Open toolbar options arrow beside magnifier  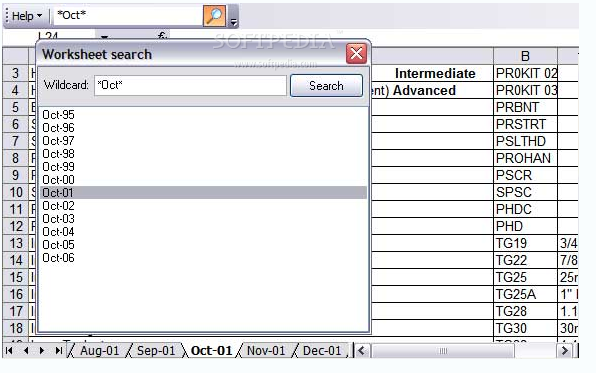[233, 22]
